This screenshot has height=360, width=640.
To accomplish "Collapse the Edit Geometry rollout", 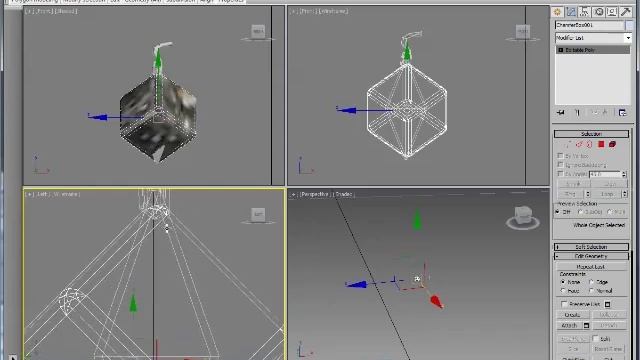I will pyautogui.click(x=591, y=256).
